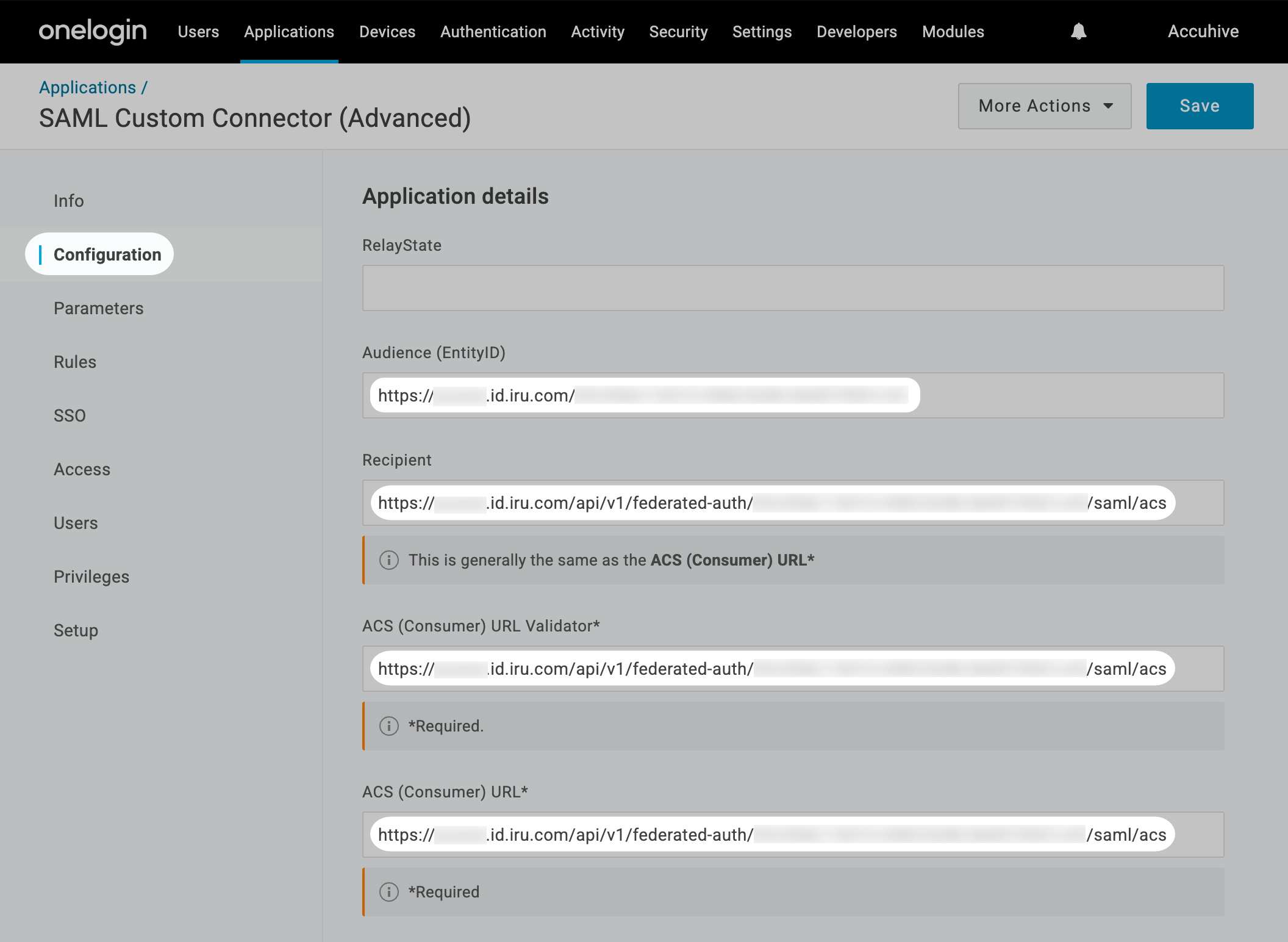
Task: Open the SSO sidebar tab
Action: 70,415
